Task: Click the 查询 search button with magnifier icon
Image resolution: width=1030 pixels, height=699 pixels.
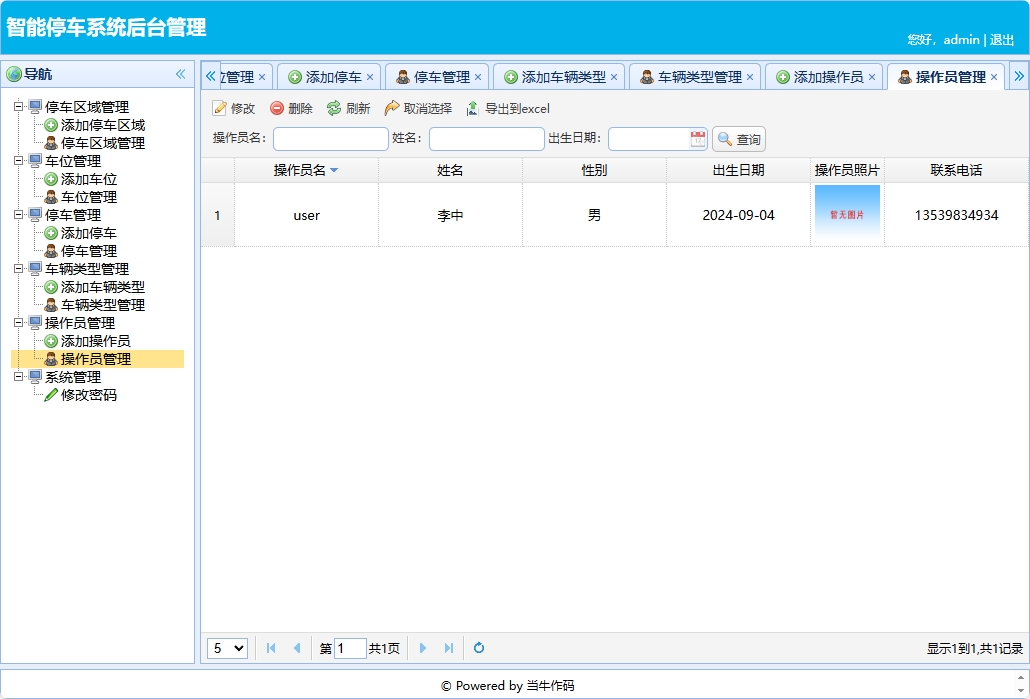Action: 738,139
